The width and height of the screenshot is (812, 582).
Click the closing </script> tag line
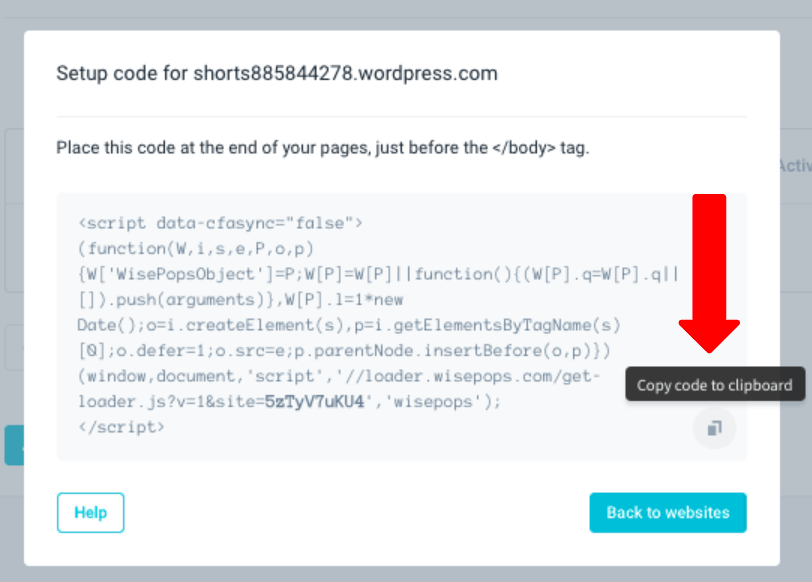tap(121, 426)
